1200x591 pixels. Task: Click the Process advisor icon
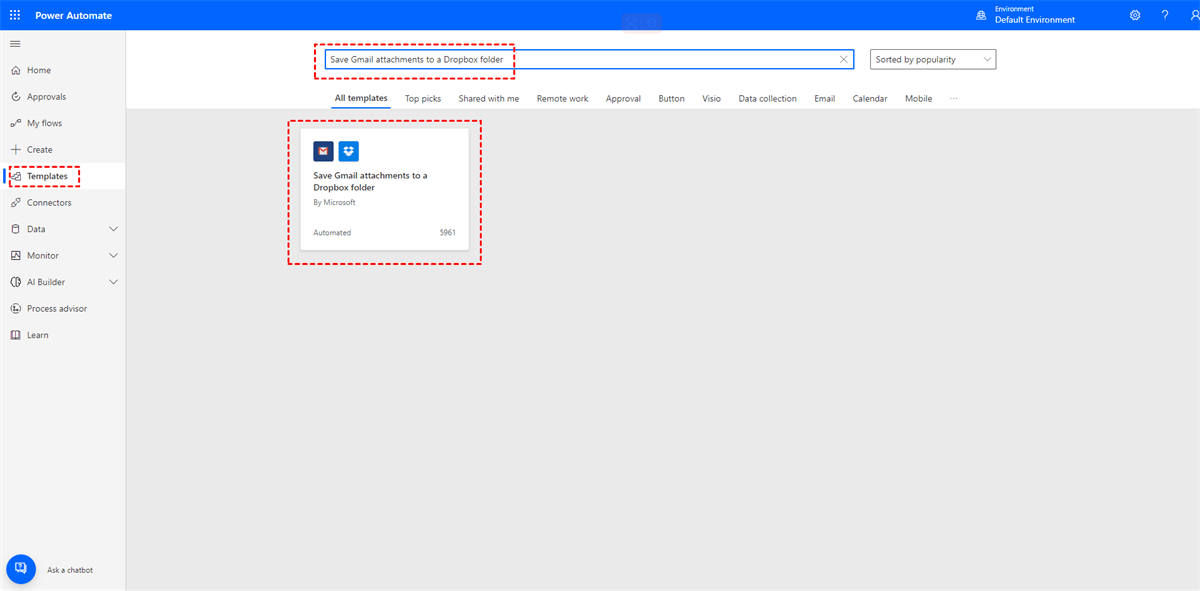15,308
